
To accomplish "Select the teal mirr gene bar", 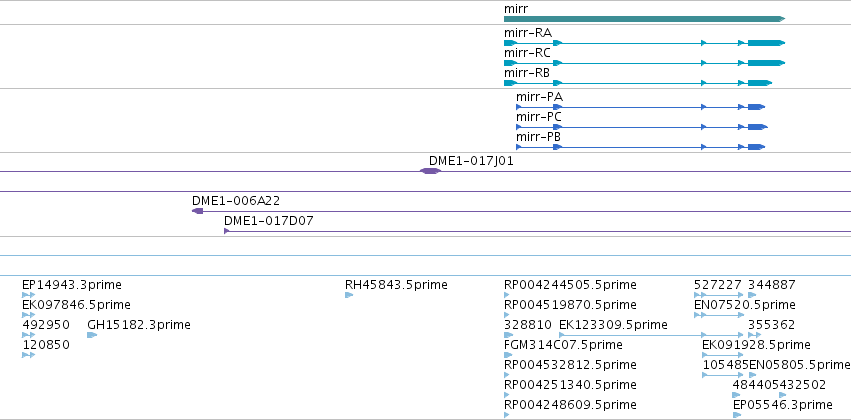I will 644,19.
